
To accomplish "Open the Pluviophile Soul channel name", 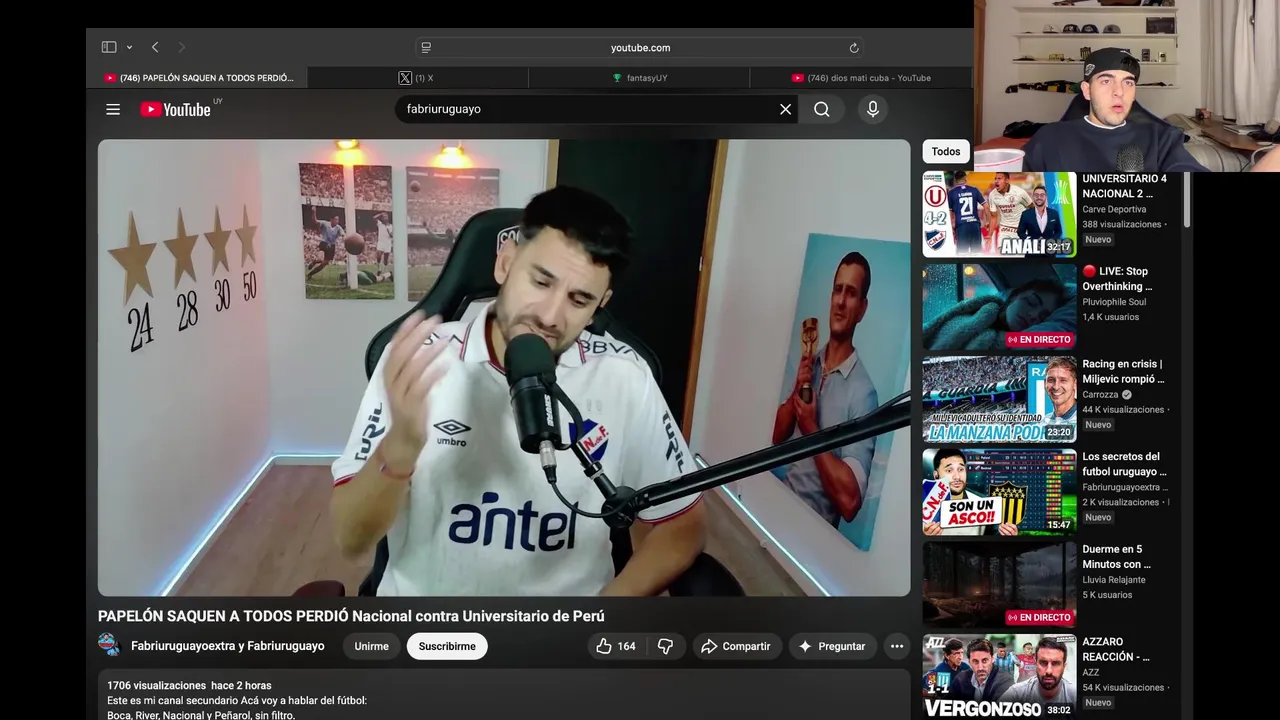I will pyautogui.click(x=1114, y=302).
